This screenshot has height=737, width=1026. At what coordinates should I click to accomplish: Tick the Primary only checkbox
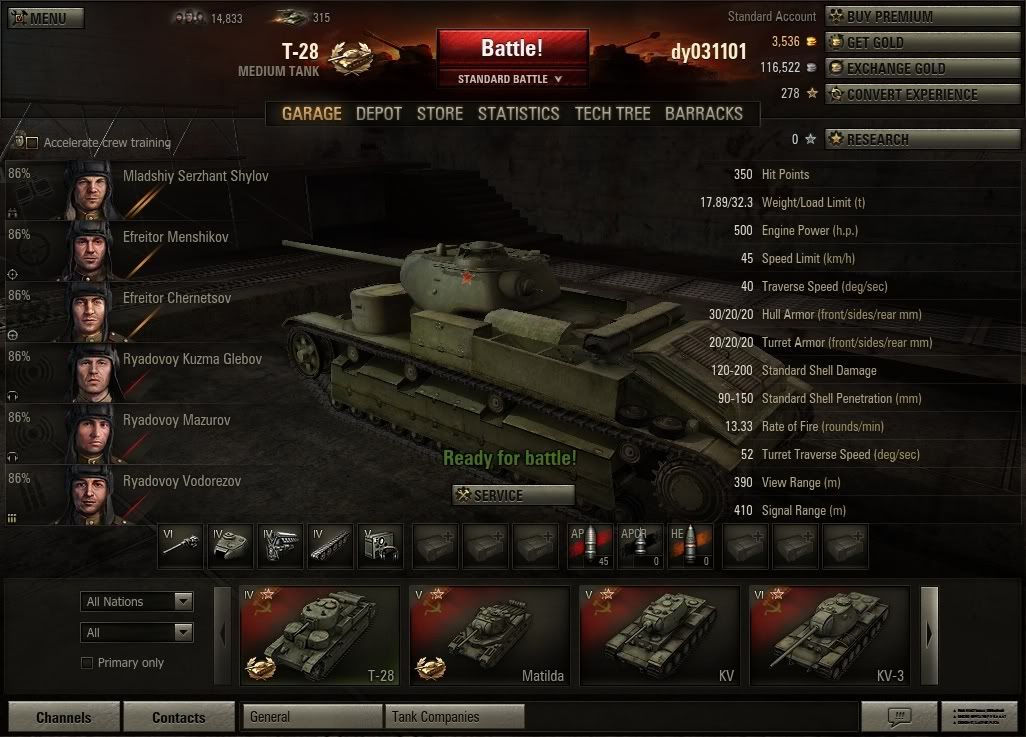pyautogui.click(x=86, y=662)
